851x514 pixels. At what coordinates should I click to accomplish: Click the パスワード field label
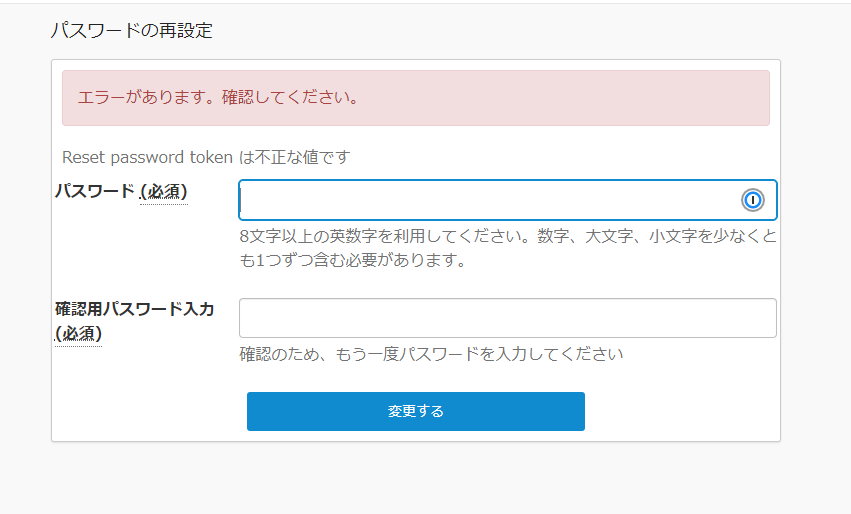pos(95,191)
